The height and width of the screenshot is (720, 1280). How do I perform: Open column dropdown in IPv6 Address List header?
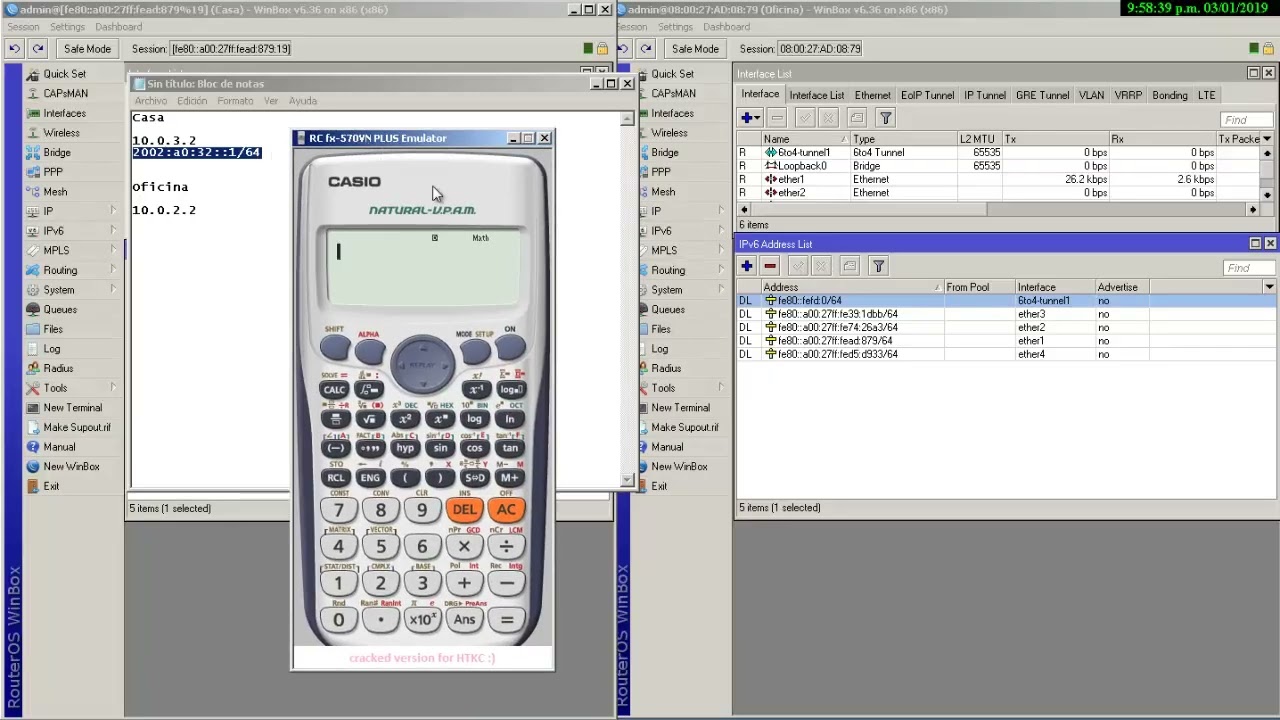(x=1269, y=287)
